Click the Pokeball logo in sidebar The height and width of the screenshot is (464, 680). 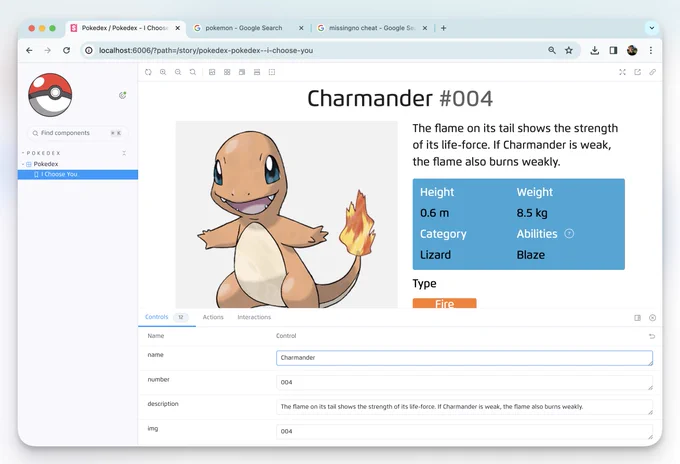pyautogui.click(x=50, y=95)
